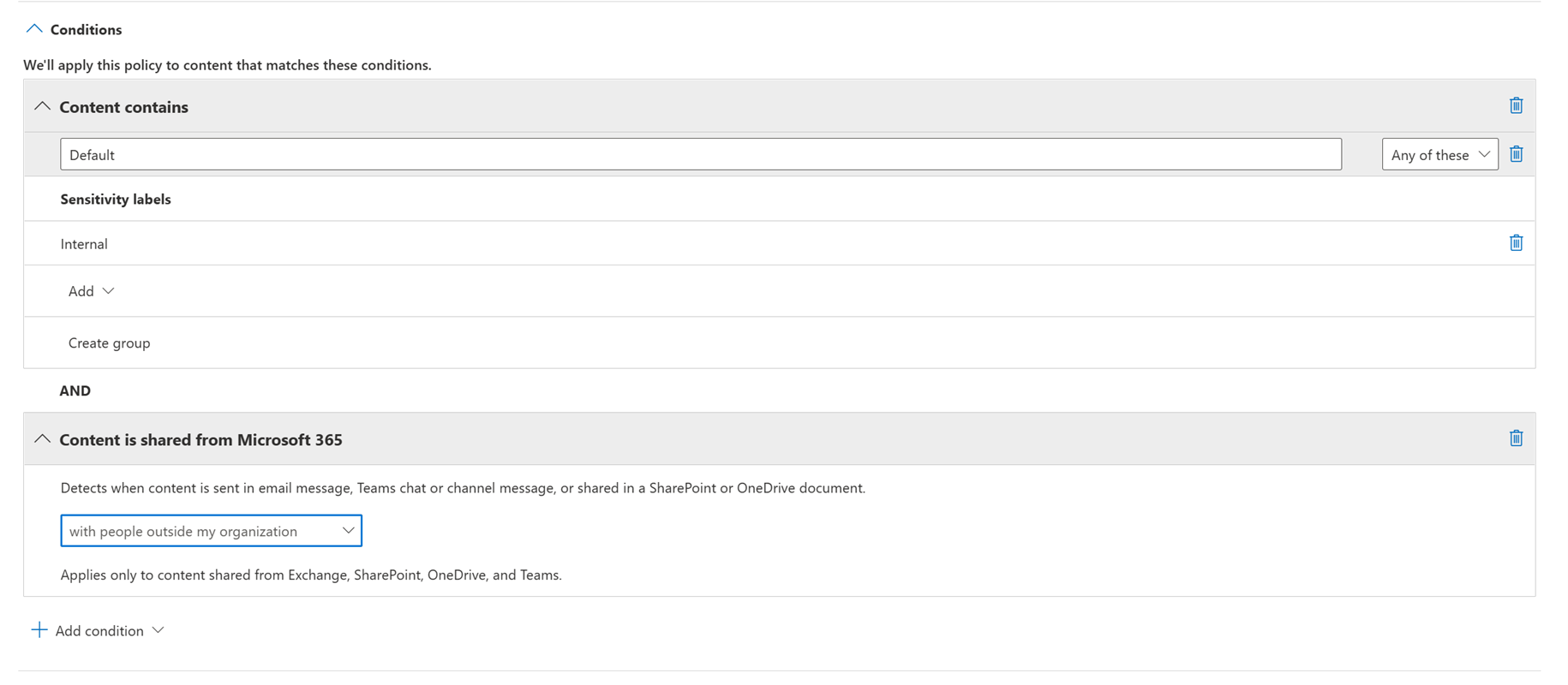Image resolution: width=1568 pixels, height=685 pixels.
Task: Collapse the Conditions section
Action: [34, 29]
